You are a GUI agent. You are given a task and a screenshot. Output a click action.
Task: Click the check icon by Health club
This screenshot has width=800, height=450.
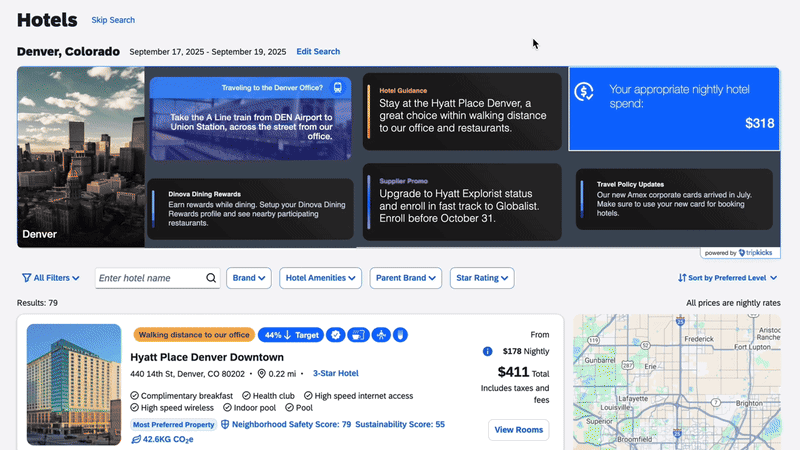(246, 395)
